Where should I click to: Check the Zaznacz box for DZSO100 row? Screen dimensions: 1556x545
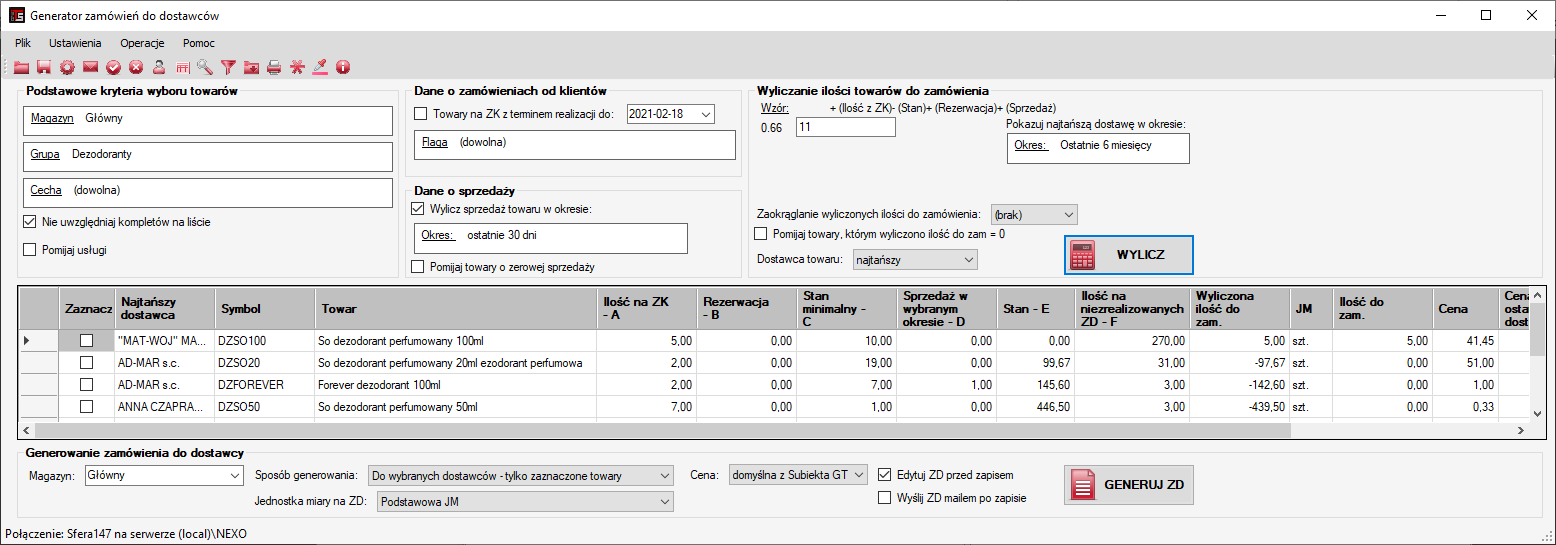tap(86, 341)
